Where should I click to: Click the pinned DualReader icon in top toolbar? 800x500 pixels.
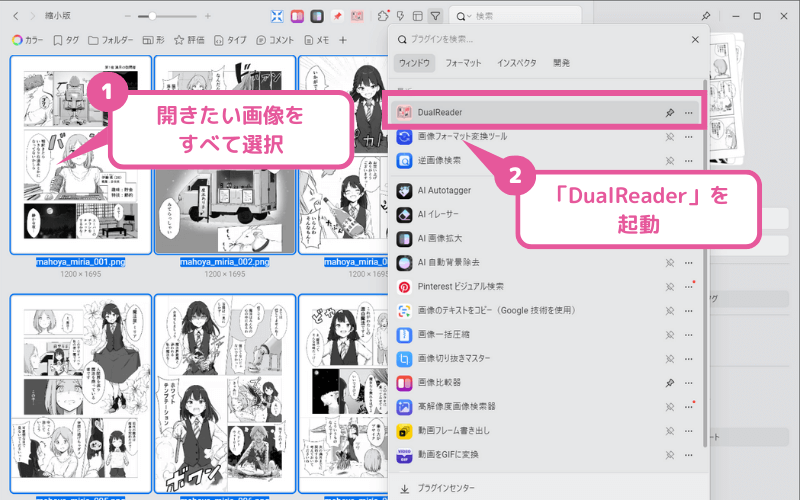click(357, 16)
